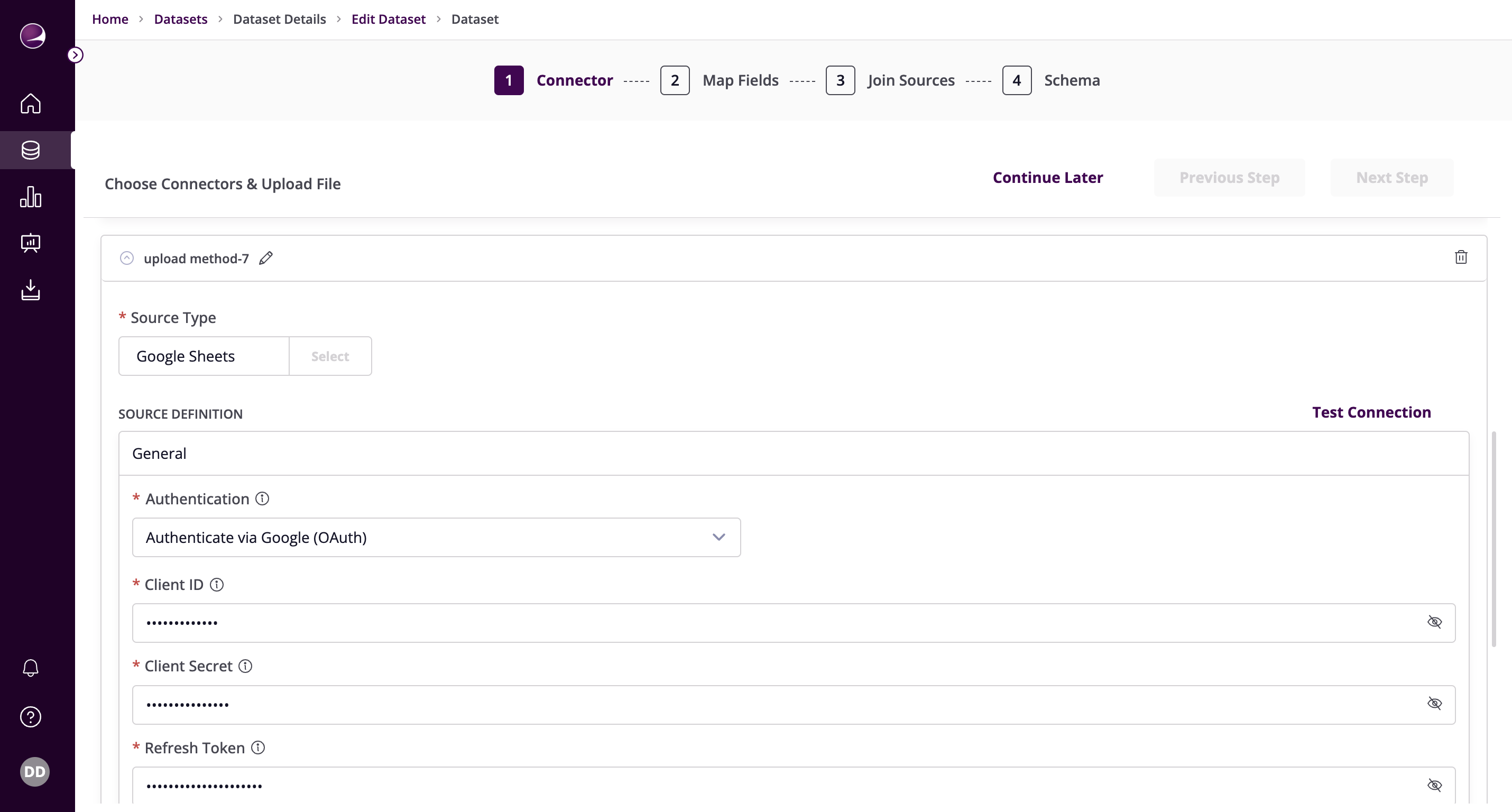Delete upload method-7 with trash icon
The width and height of the screenshot is (1512, 812).
point(1461,257)
